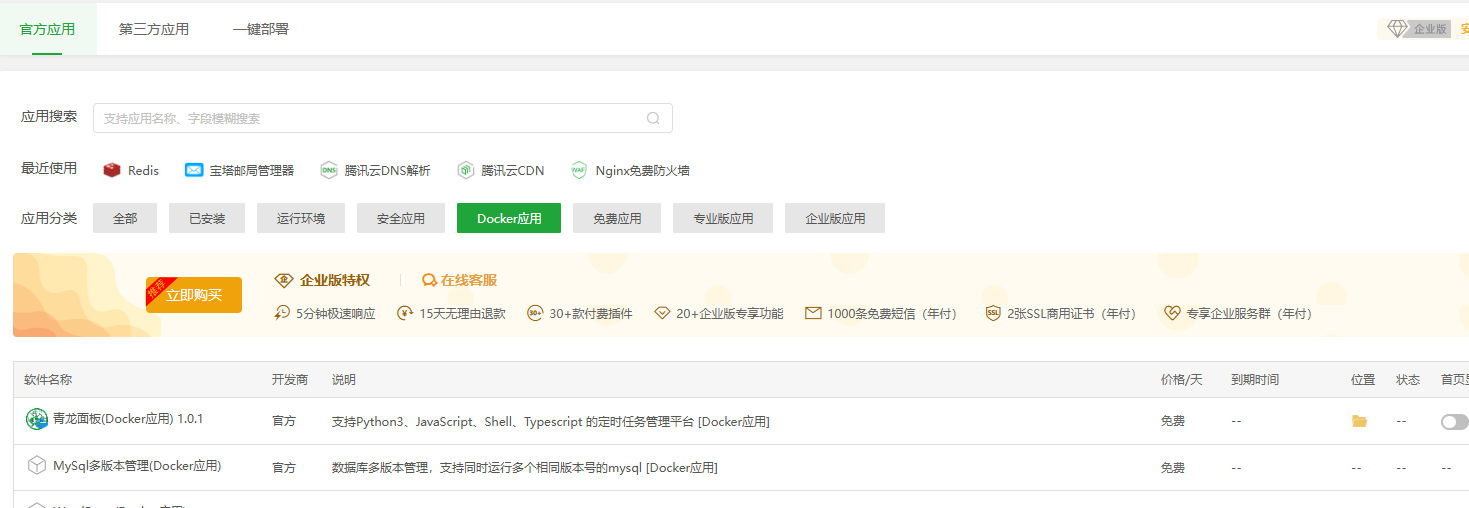Image resolution: width=1469 pixels, height=508 pixels.
Task: Open the 青龙面板 folder location icon
Action: pos(1359,422)
